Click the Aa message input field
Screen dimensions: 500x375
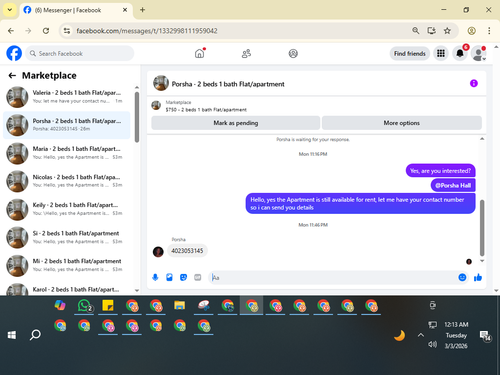(x=333, y=277)
